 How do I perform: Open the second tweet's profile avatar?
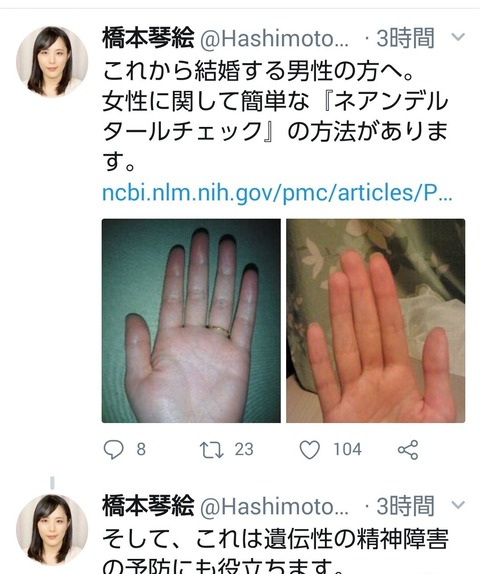click(x=52, y=530)
